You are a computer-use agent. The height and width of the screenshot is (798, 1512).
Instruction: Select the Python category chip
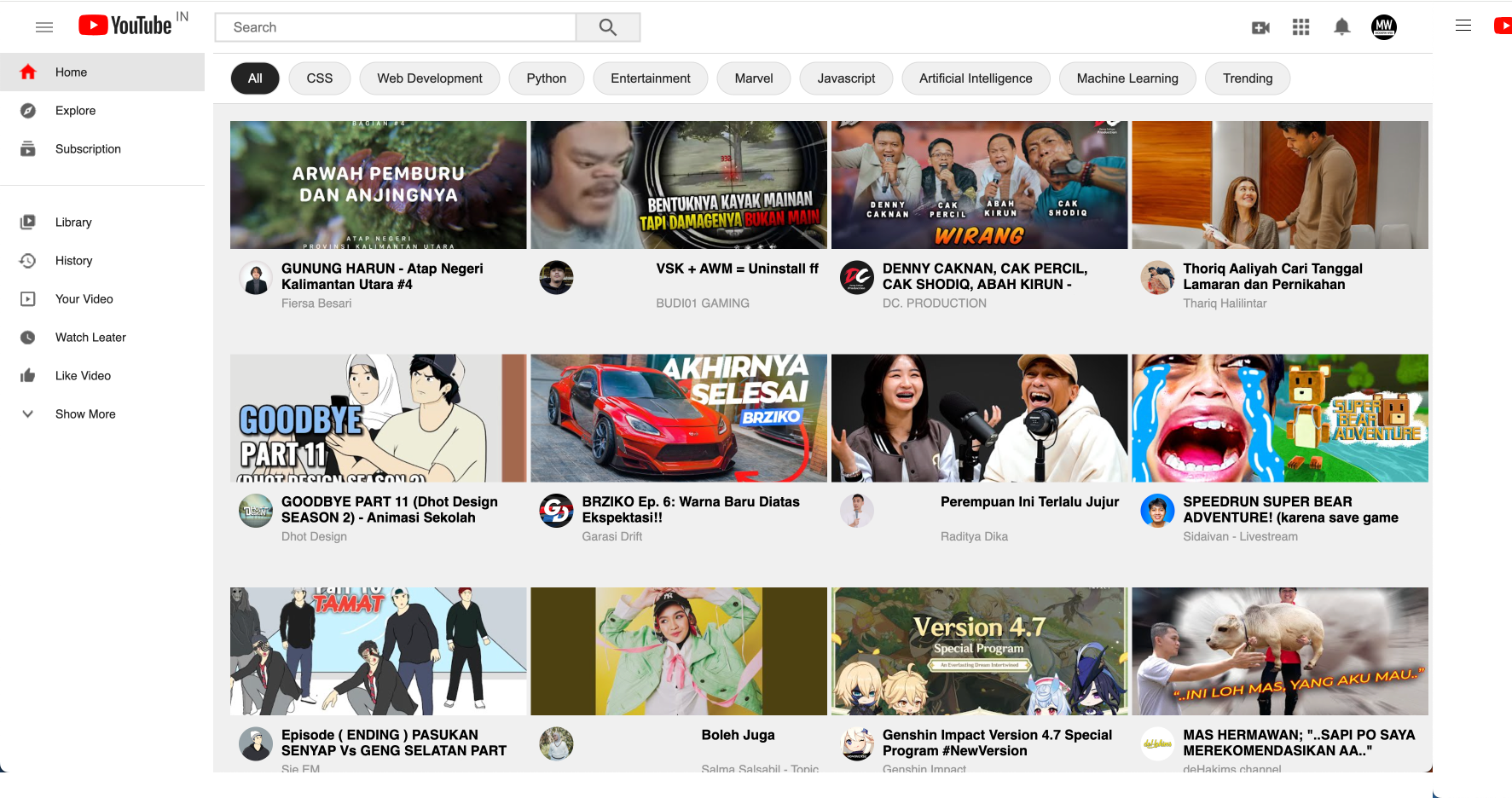tap(546, 78)
